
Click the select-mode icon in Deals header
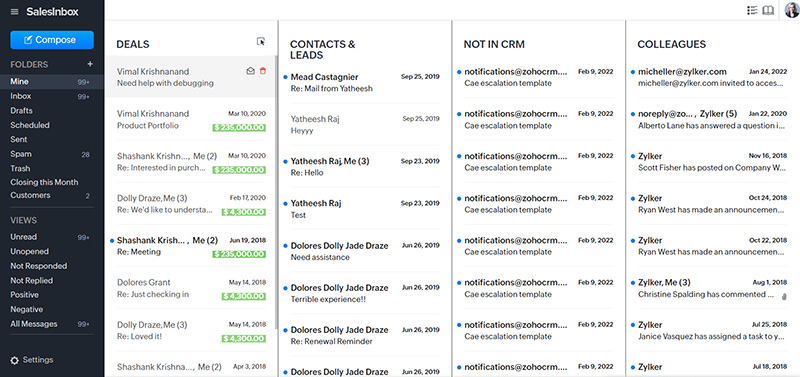point(261,42)
